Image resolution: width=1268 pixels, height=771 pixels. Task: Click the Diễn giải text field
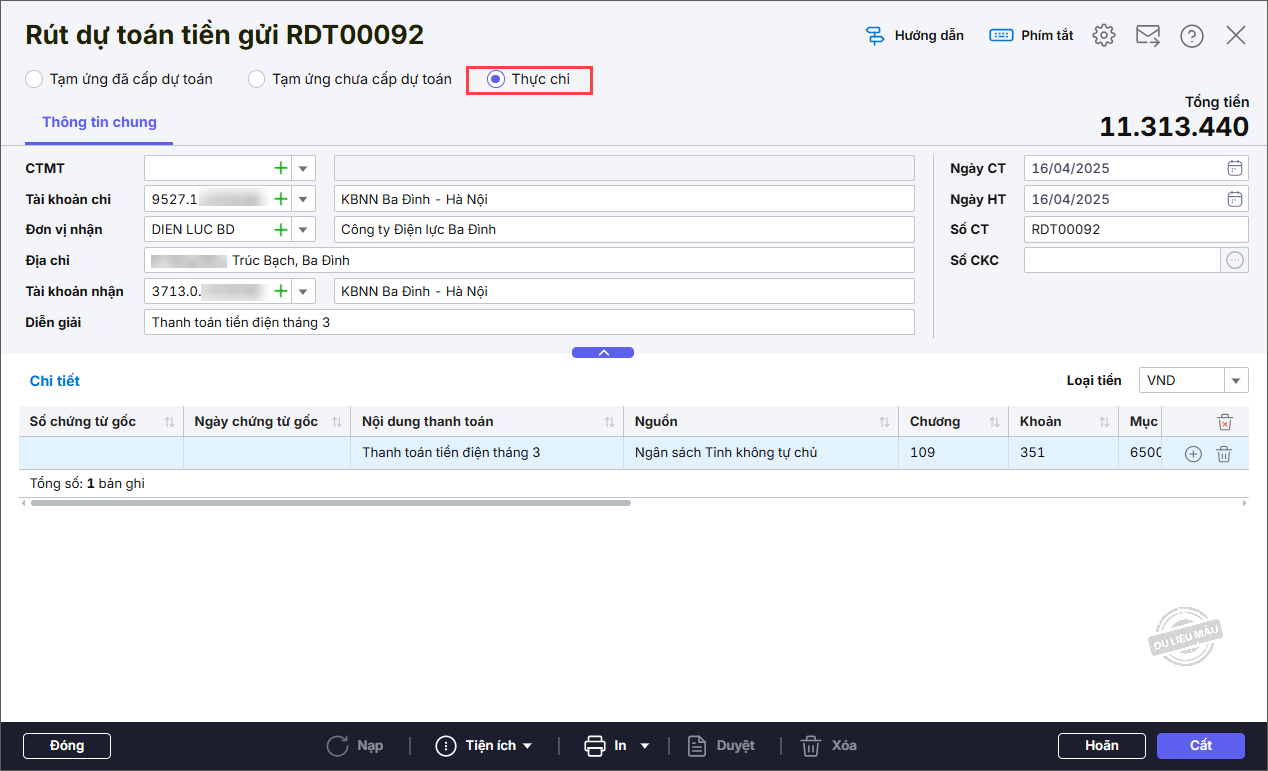(x=528, y=322)
